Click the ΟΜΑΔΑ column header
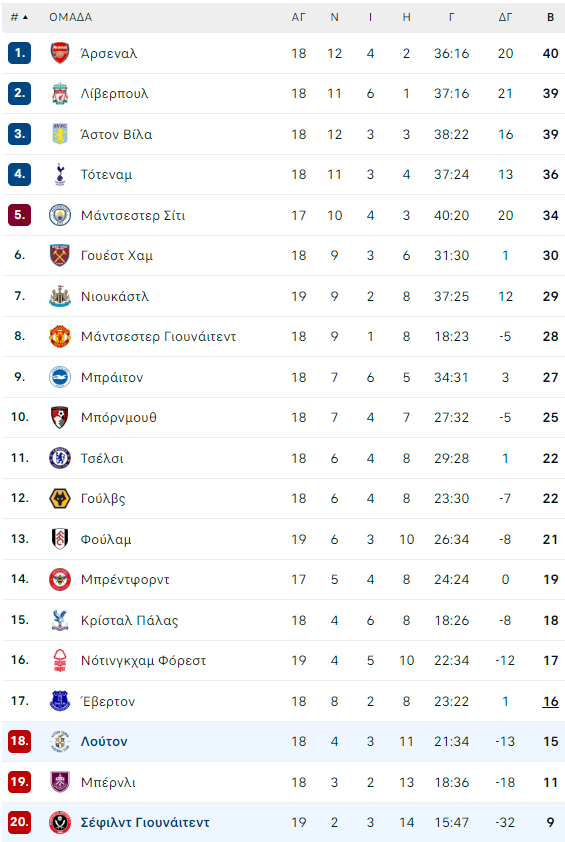Screen dimensions: 565x842 (x=70, y=17)
